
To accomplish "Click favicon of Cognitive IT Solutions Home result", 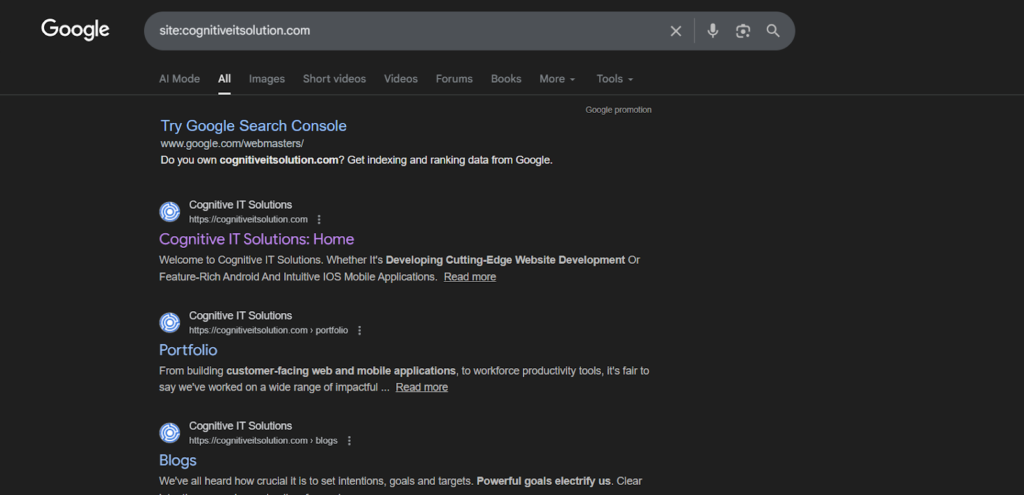I will (170, 211).
